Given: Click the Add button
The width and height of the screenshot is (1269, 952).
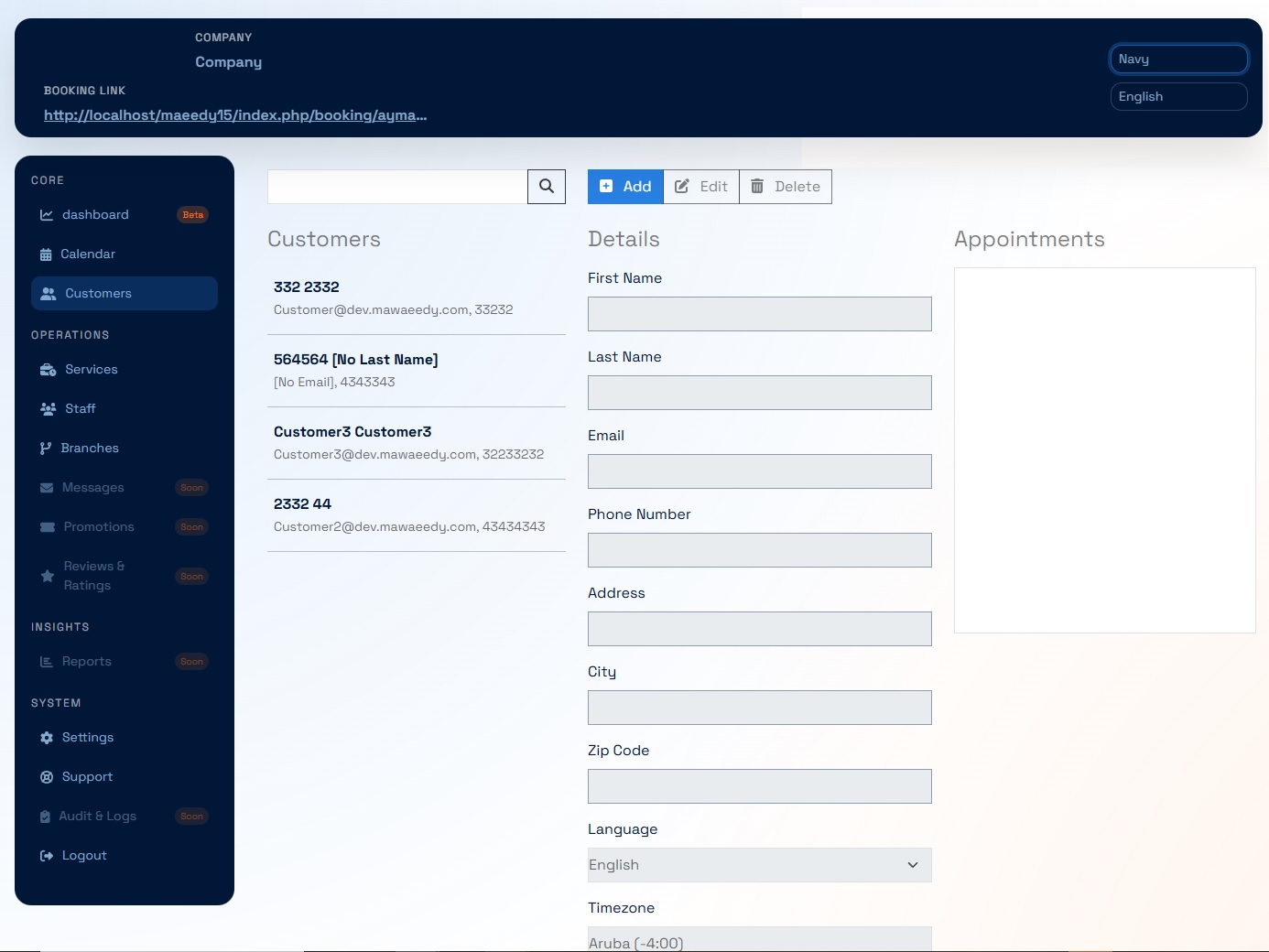Looking at the screenshot, I should tap(624, 186).
